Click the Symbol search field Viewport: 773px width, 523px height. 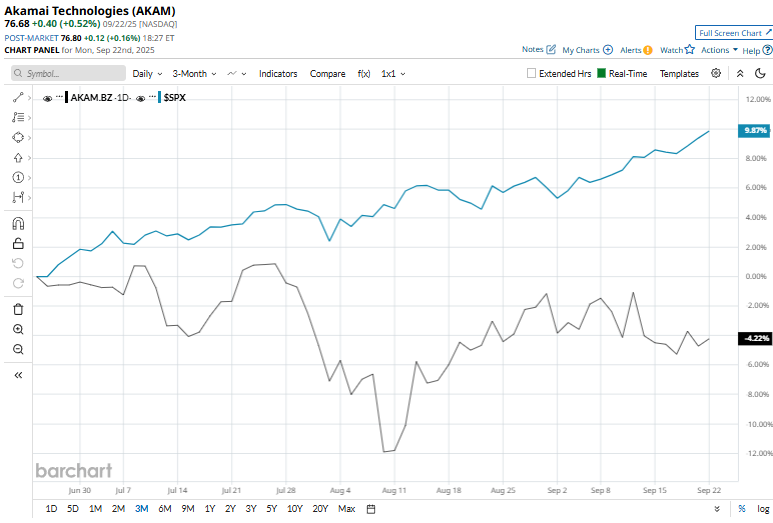coord(68,73)
